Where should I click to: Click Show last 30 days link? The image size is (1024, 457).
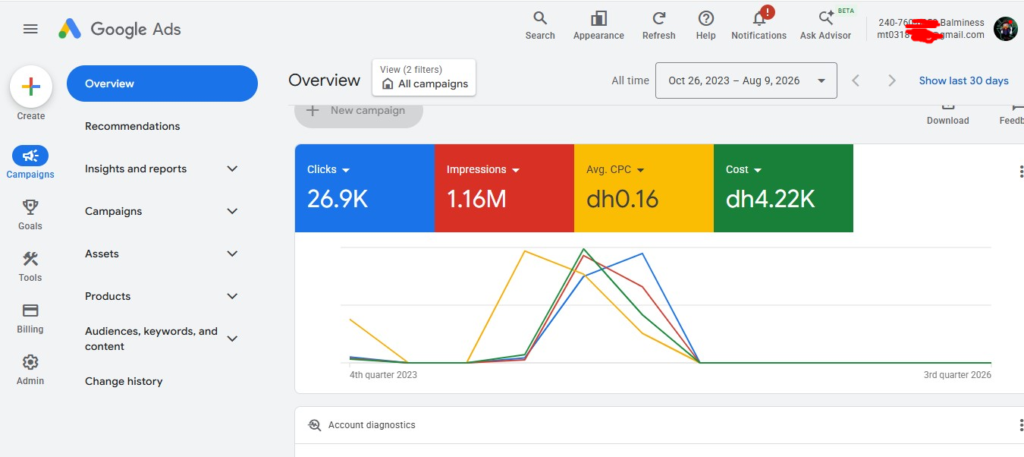coord(963,80)
